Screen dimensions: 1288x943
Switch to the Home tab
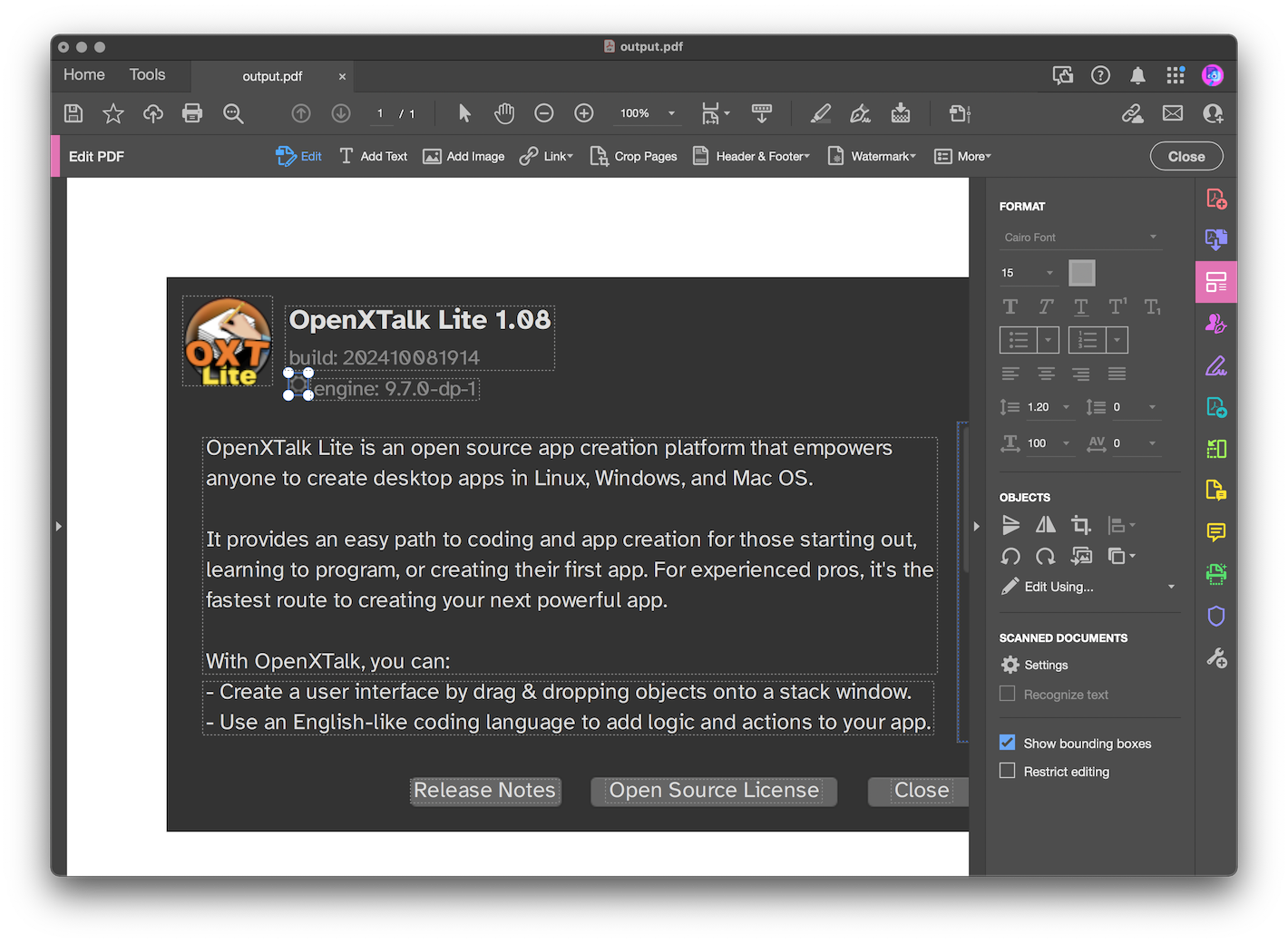pyautogui.click(x=84, y=75)
